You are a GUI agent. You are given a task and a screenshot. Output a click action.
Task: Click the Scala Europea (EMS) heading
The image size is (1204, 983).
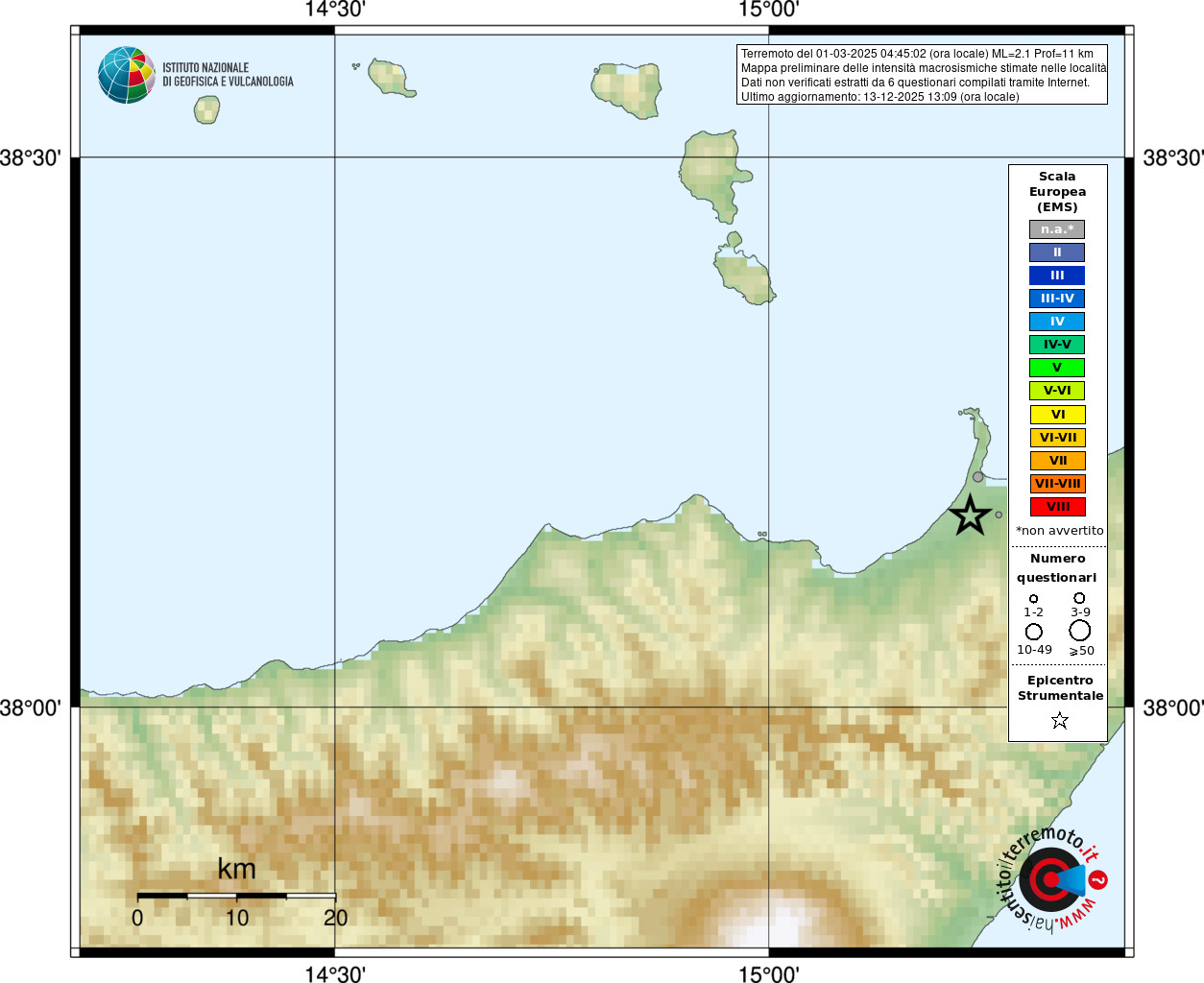1057,192
